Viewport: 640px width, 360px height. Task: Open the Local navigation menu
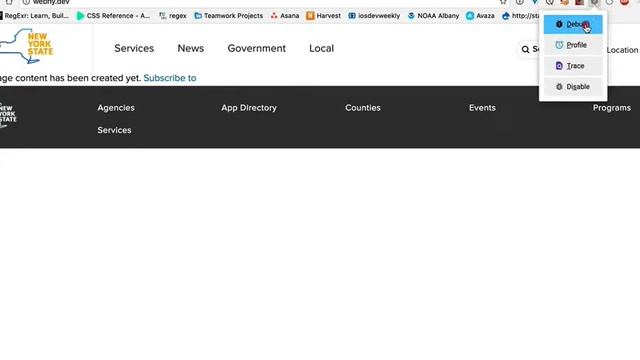(x=321, y=48)
